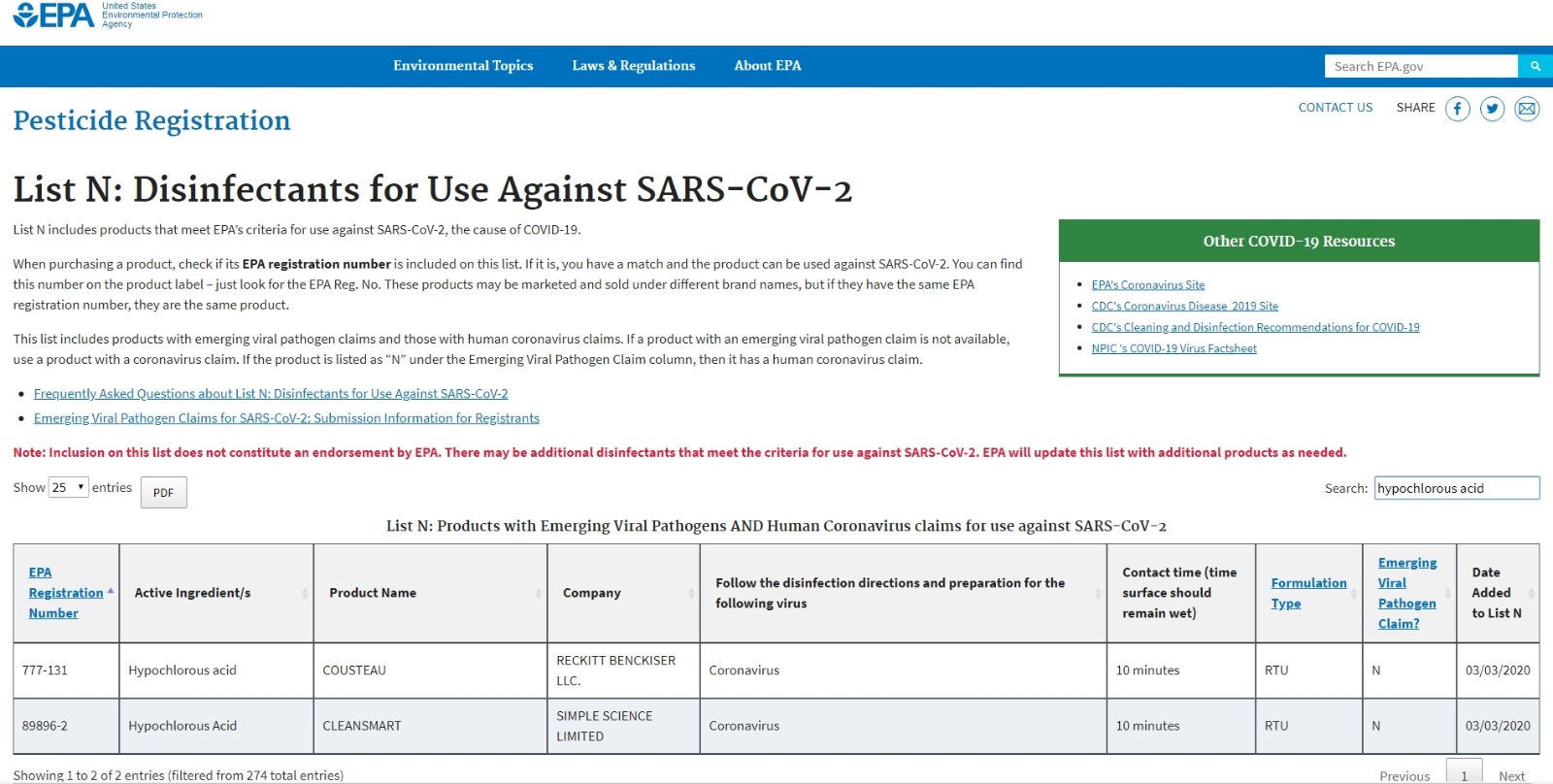
Task: Click the Search EPA.gov field
Action: click(x=1421, y=66)
